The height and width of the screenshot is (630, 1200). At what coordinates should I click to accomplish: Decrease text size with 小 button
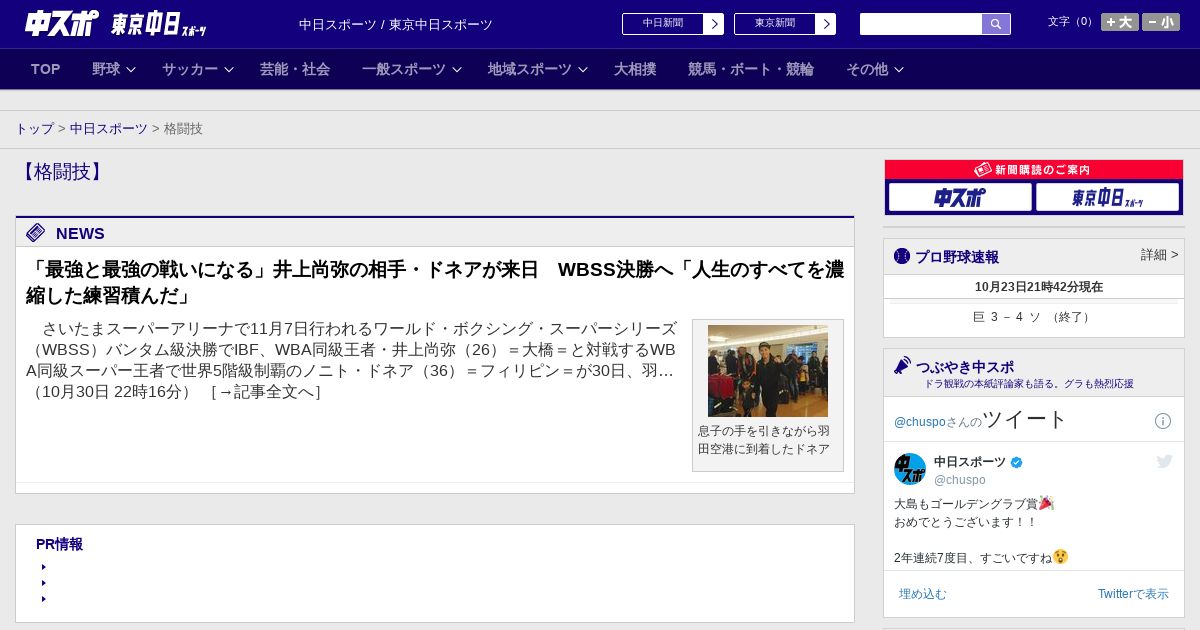point(1161,22)
